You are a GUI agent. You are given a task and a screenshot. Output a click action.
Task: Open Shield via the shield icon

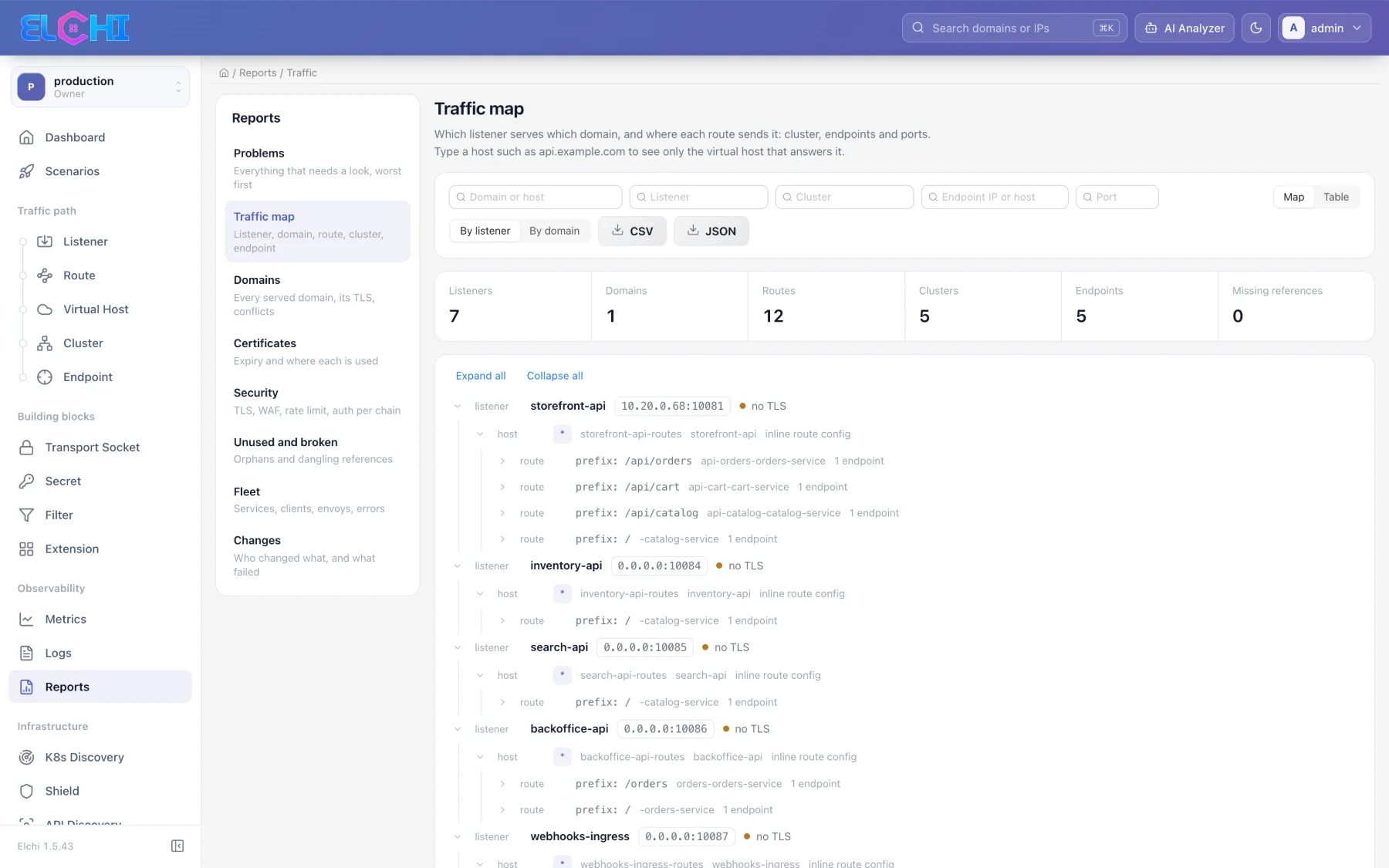pos(26,792)
